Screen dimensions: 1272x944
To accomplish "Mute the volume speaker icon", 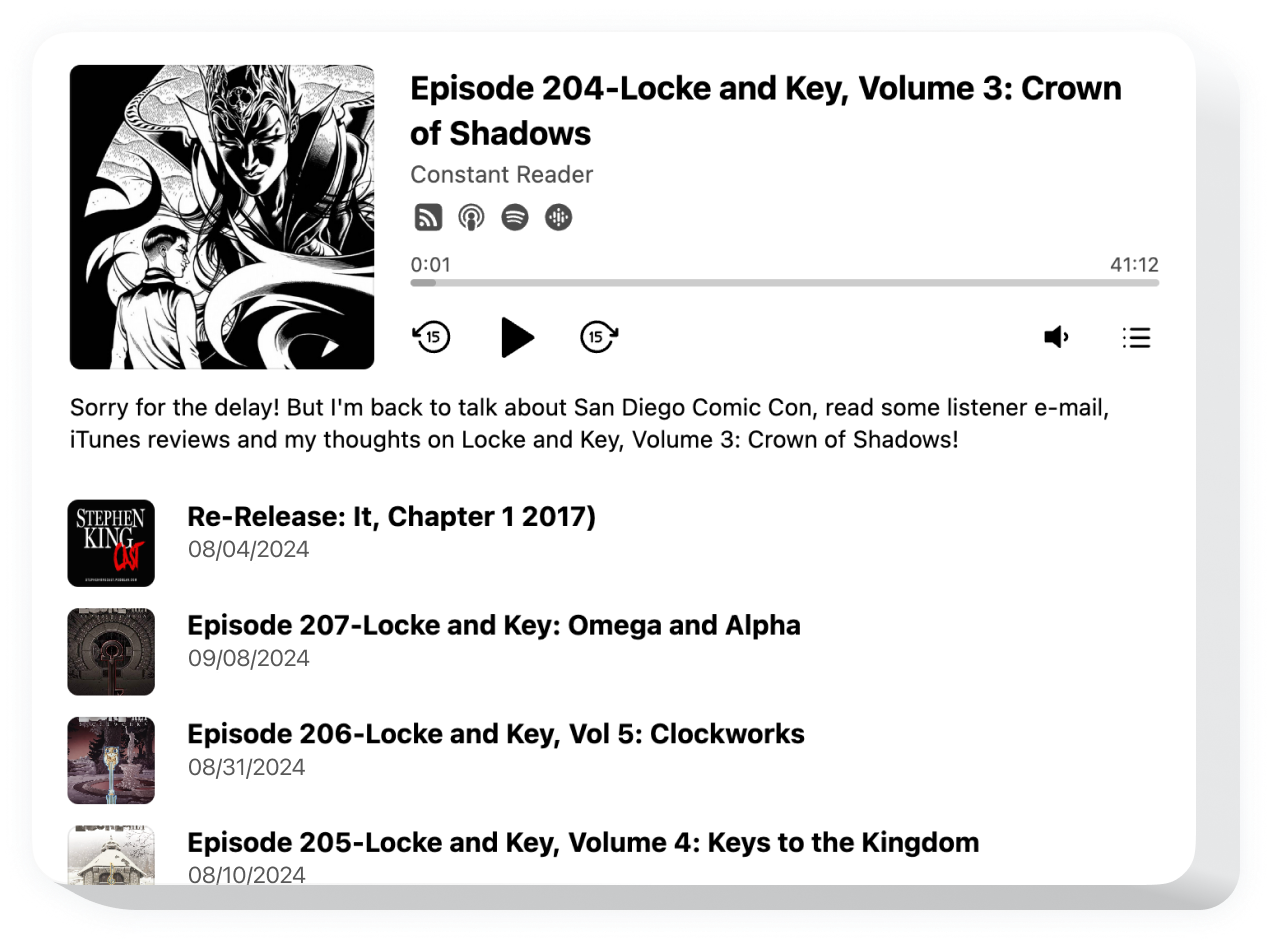I will [1056, 337].
